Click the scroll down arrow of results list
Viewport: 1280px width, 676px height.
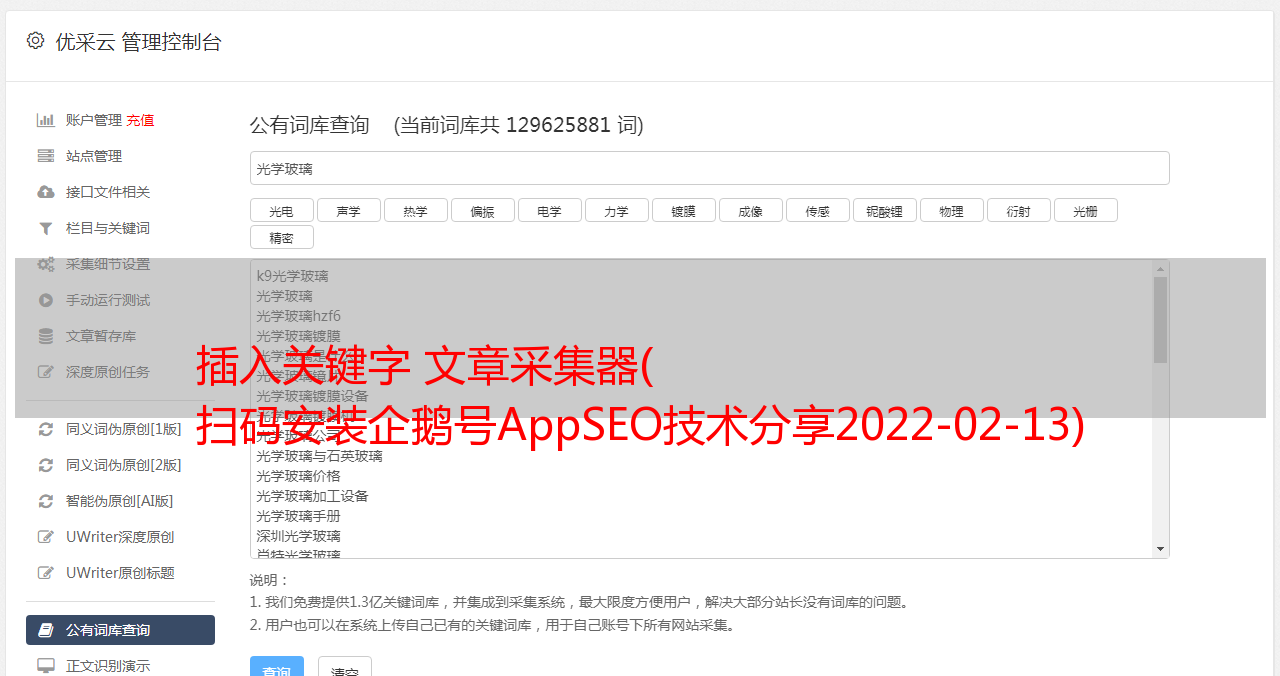tap(1160, 549)
